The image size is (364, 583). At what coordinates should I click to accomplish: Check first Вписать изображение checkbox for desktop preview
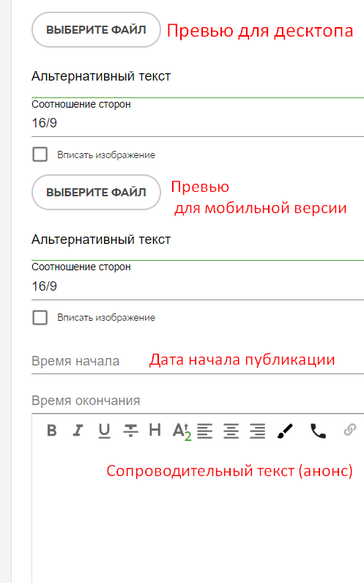(40, 154)
